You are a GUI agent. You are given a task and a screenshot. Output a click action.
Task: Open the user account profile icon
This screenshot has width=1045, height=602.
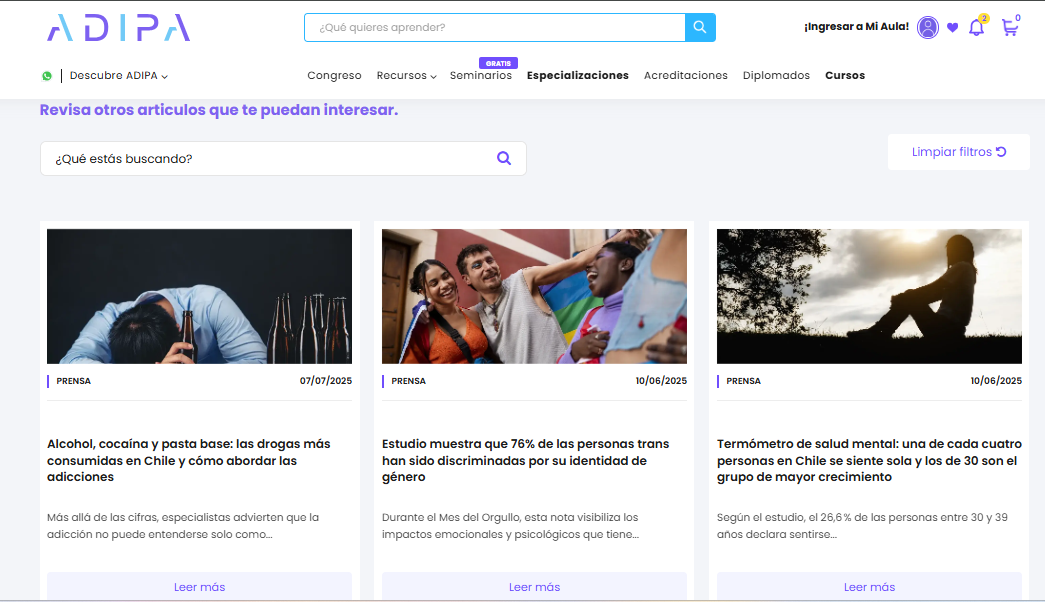[929, 27]
